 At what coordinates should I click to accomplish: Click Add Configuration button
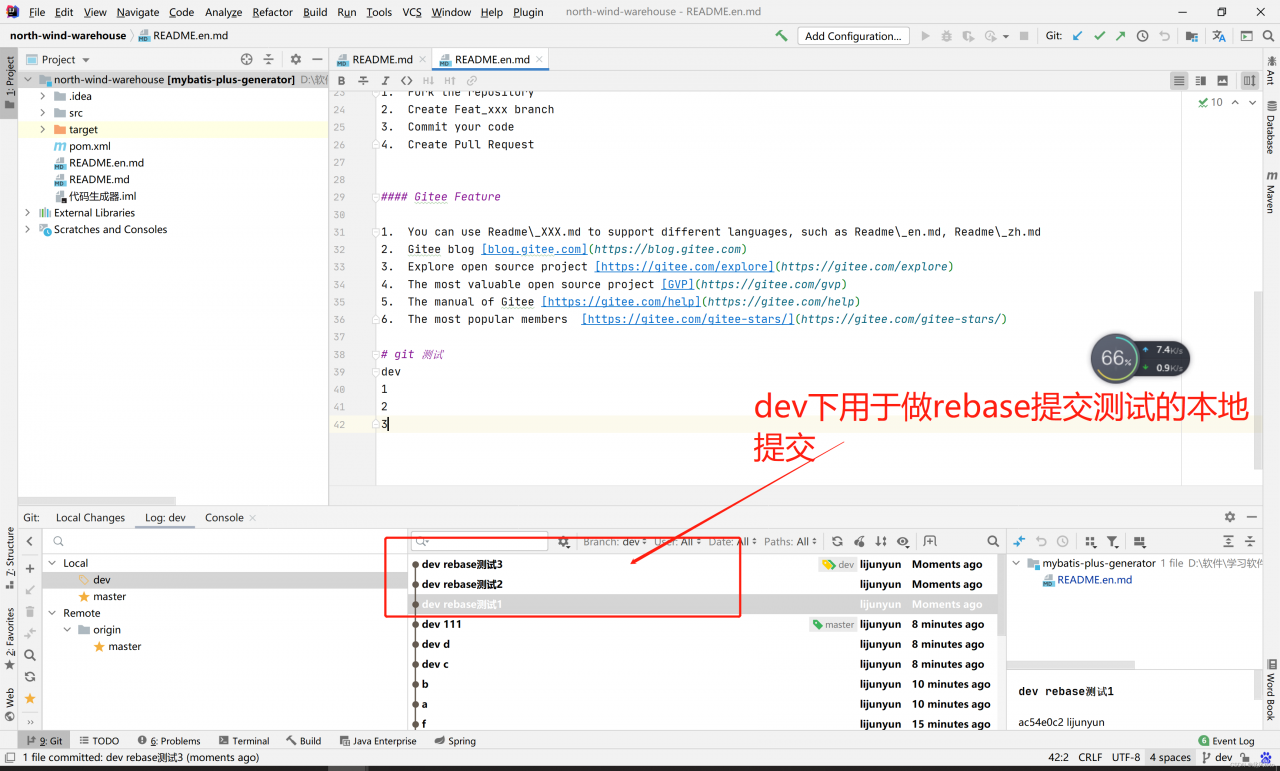click(x=853, y=36)
